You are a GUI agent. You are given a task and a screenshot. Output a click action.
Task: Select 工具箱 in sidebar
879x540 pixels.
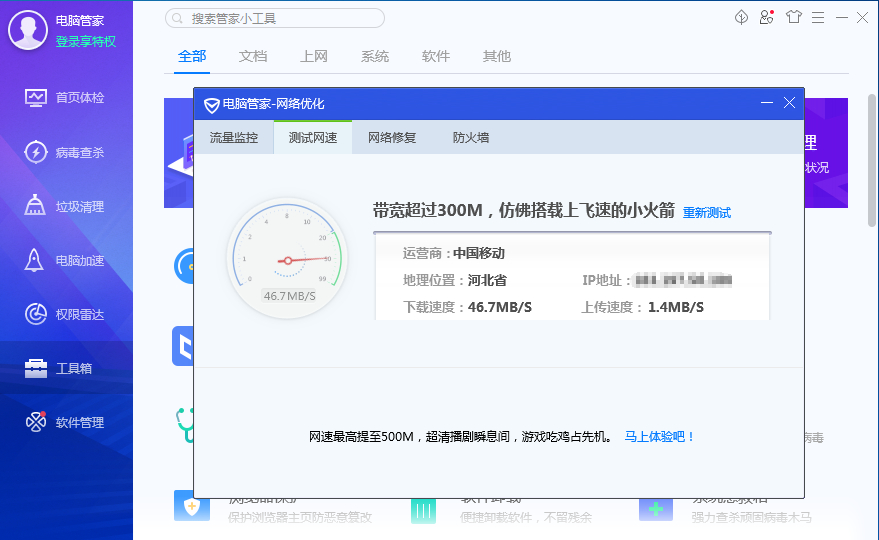tap(66, 368)
